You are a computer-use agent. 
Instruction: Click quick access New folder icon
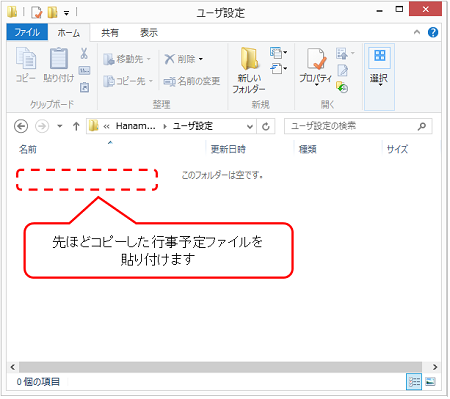pyautogui.click(x=52, y=13)
